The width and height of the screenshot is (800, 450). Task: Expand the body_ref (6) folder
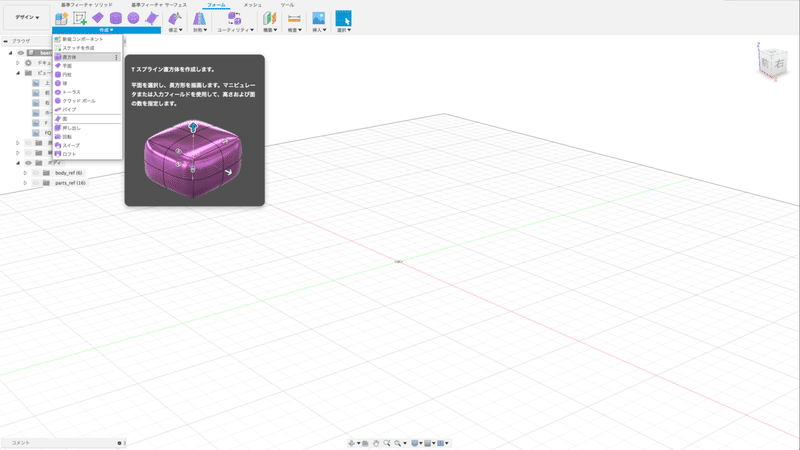25,173
